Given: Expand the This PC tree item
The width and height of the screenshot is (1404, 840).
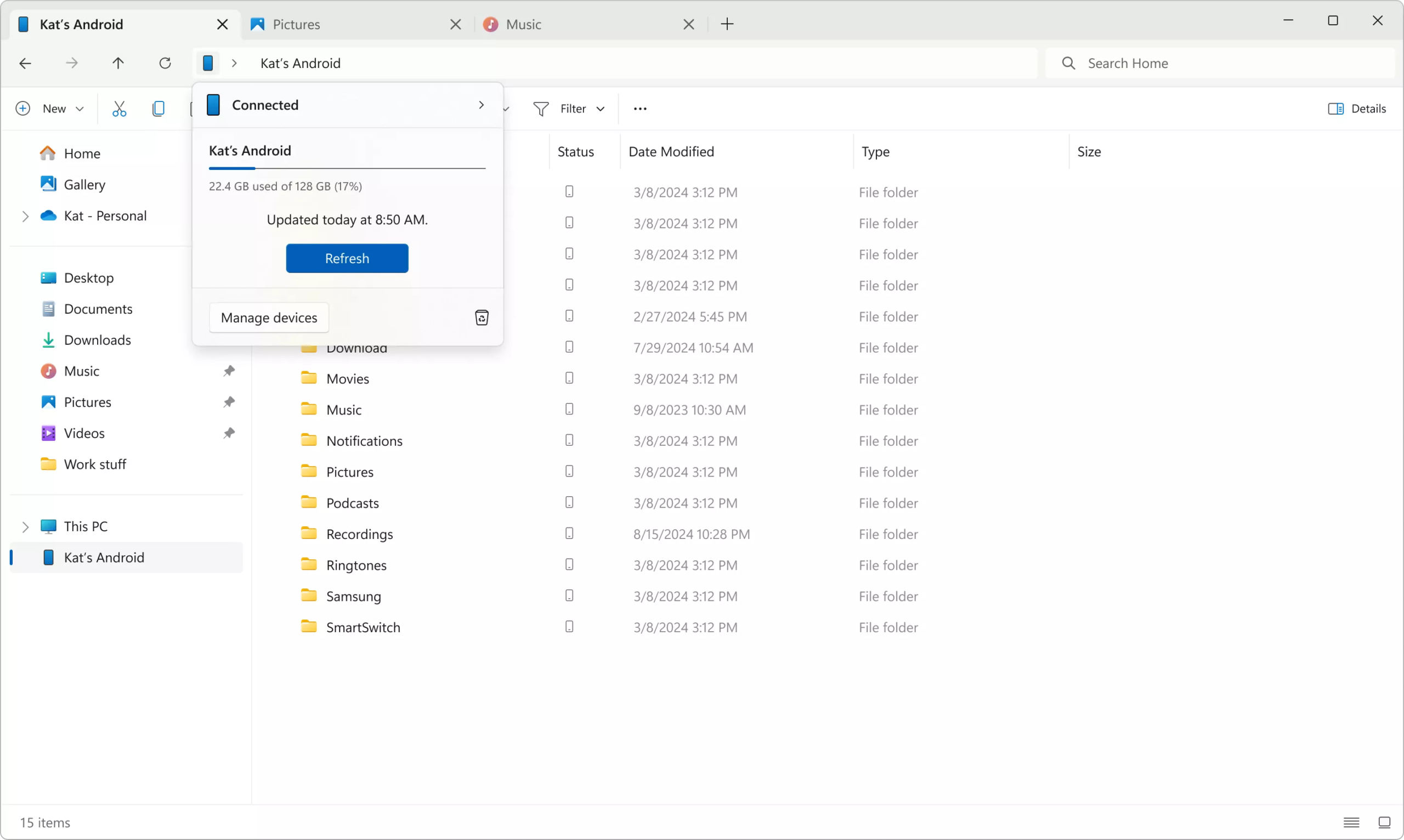Looking at the screenshot, I should click(24, 526).
